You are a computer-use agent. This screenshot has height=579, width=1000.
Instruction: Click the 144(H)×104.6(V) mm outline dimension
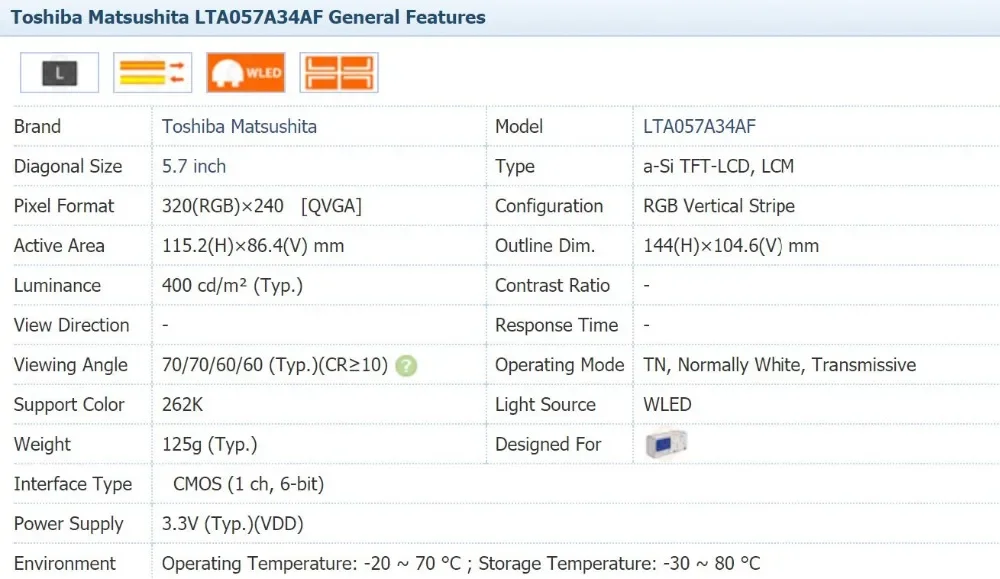[730, 246]
